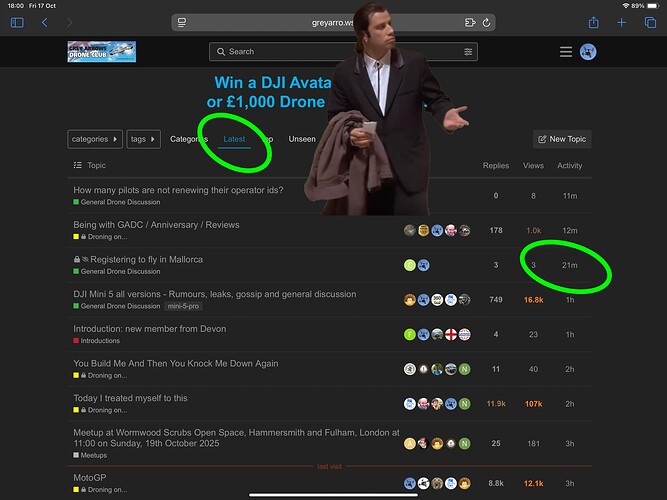This screenshot has height=500, width=667.
Task: Go back using Safari's back arrow
Action: [44, 23]
